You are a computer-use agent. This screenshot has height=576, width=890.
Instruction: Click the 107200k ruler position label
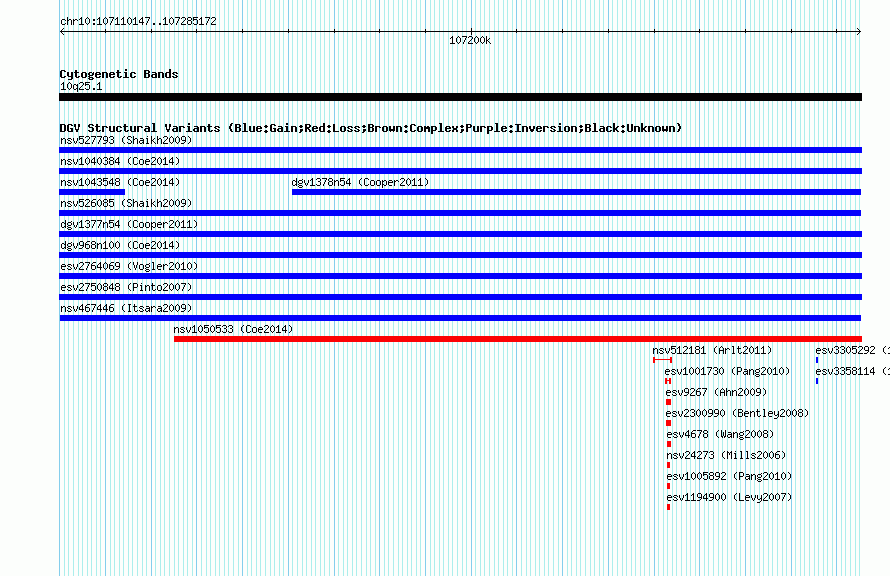[470, 40]
